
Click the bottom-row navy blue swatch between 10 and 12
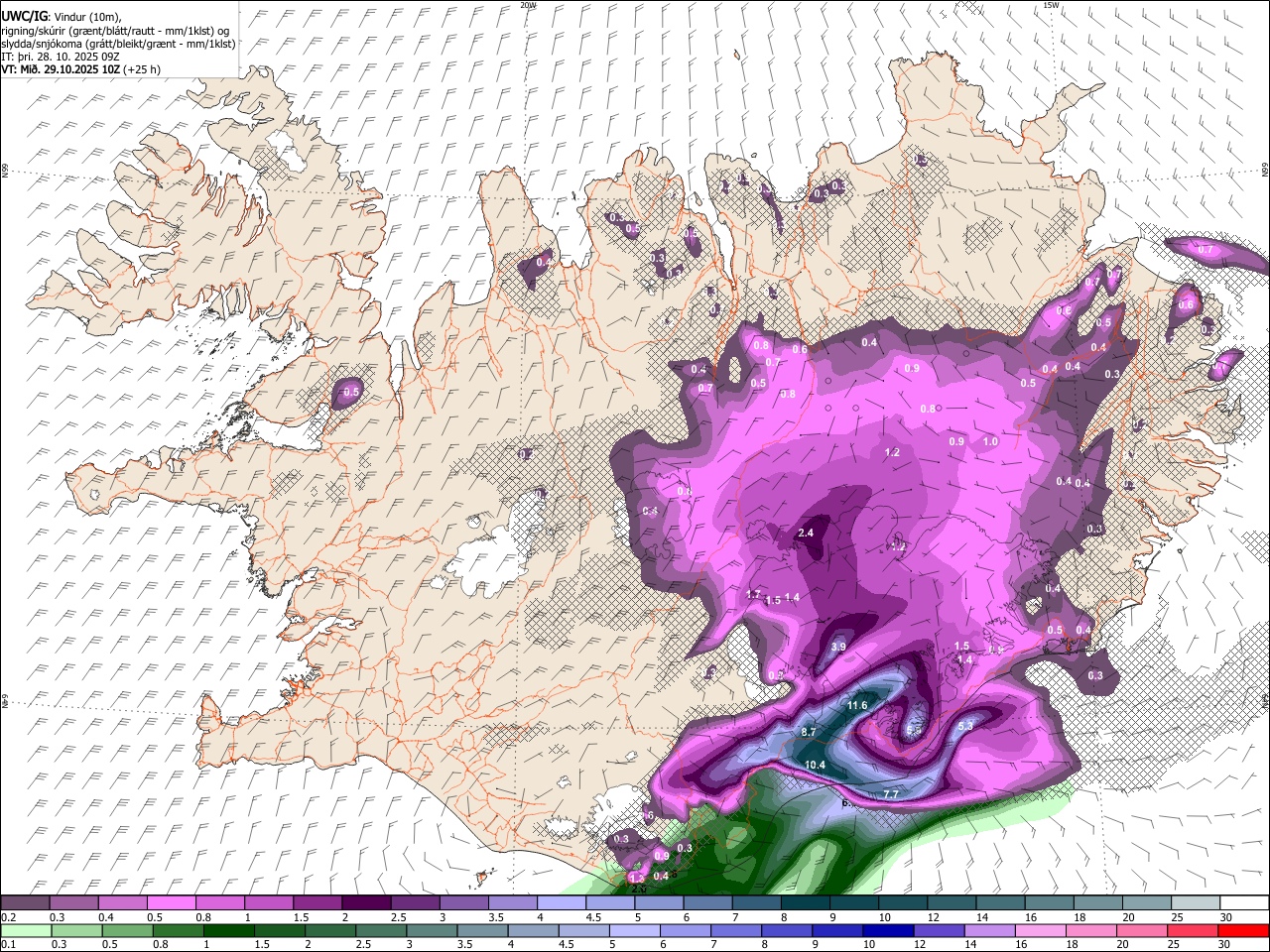pos(888,930)
